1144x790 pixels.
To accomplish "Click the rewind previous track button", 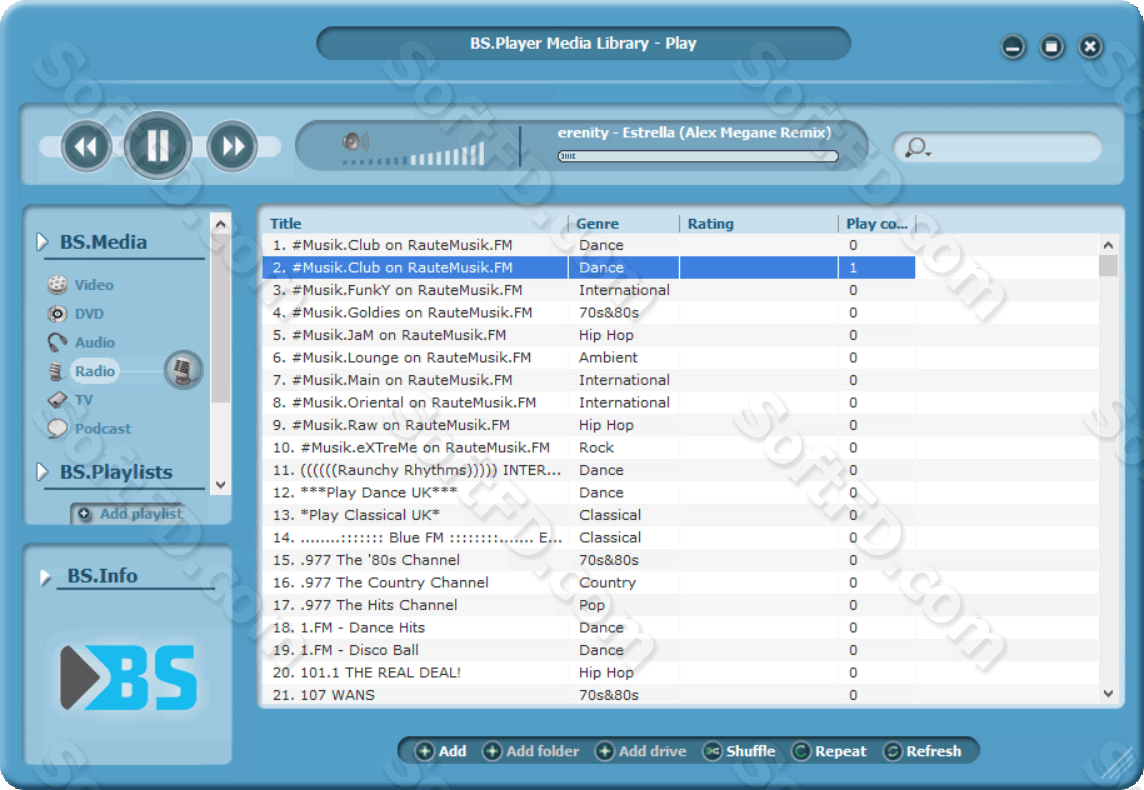I will (86, 147).
